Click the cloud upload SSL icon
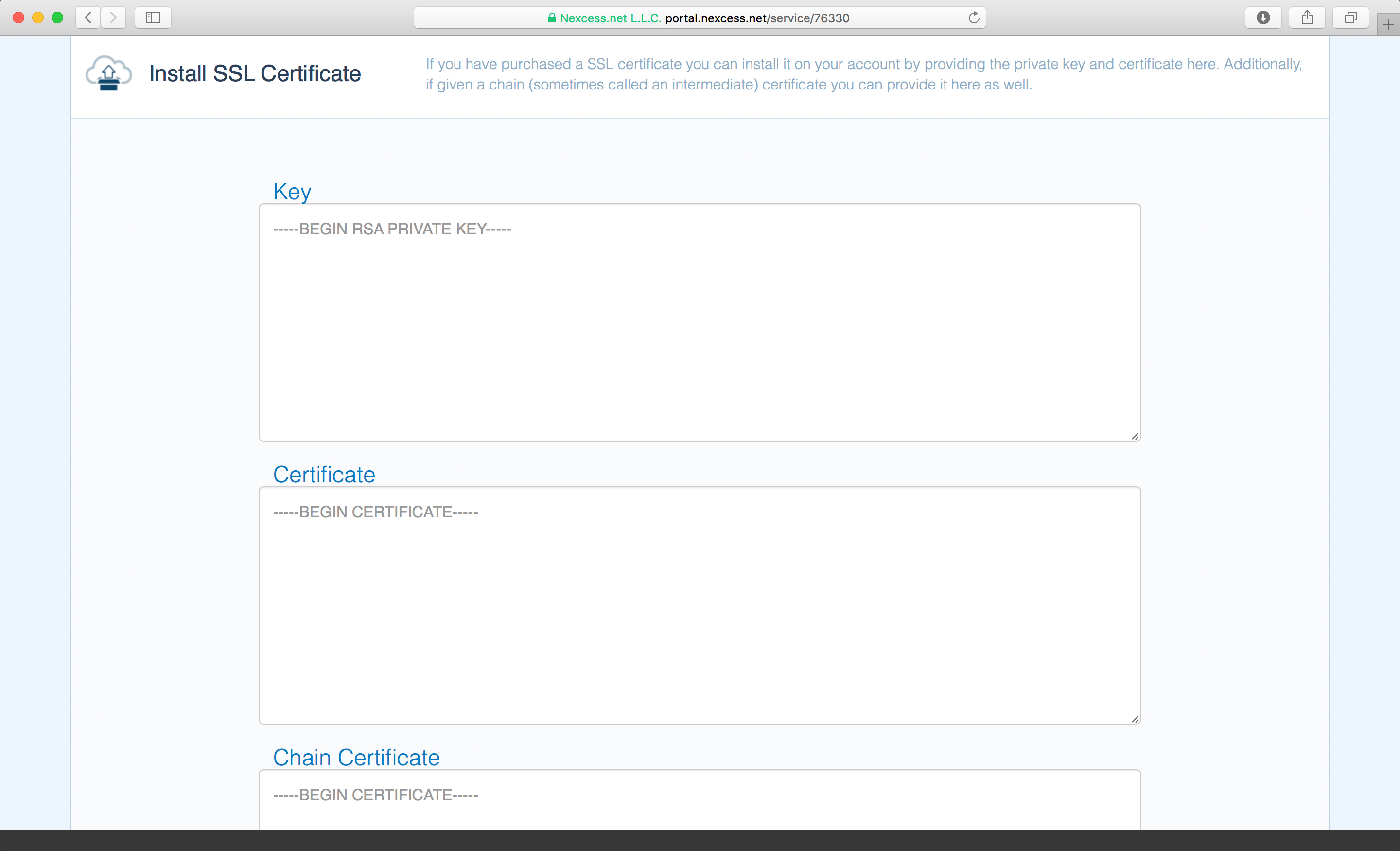Screen dimensions: 1400x851 click(x=108, y=73)
